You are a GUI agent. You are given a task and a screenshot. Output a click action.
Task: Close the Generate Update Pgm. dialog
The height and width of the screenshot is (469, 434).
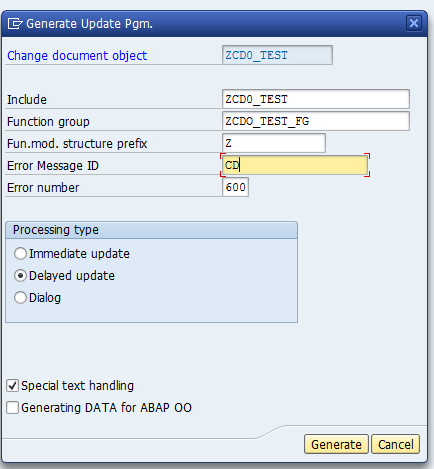click(x=414, y=23)
